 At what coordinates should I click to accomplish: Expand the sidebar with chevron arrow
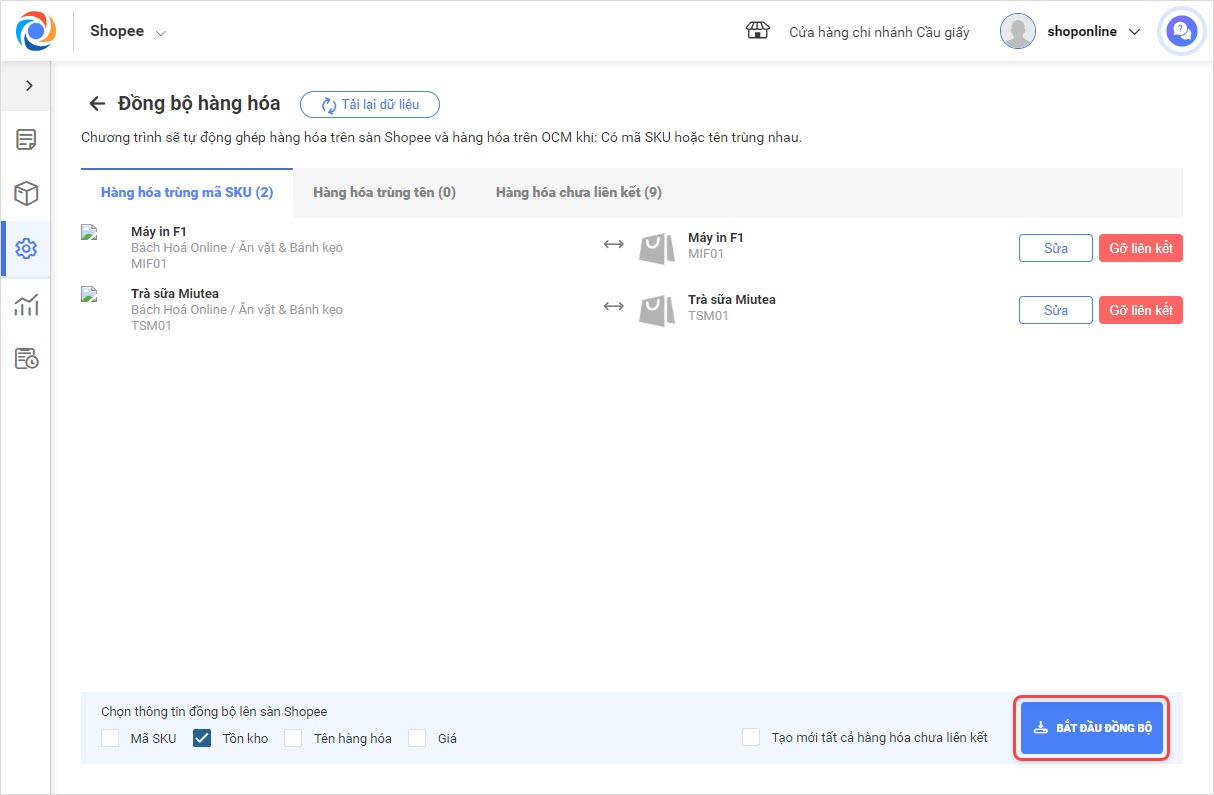[29, 86]
